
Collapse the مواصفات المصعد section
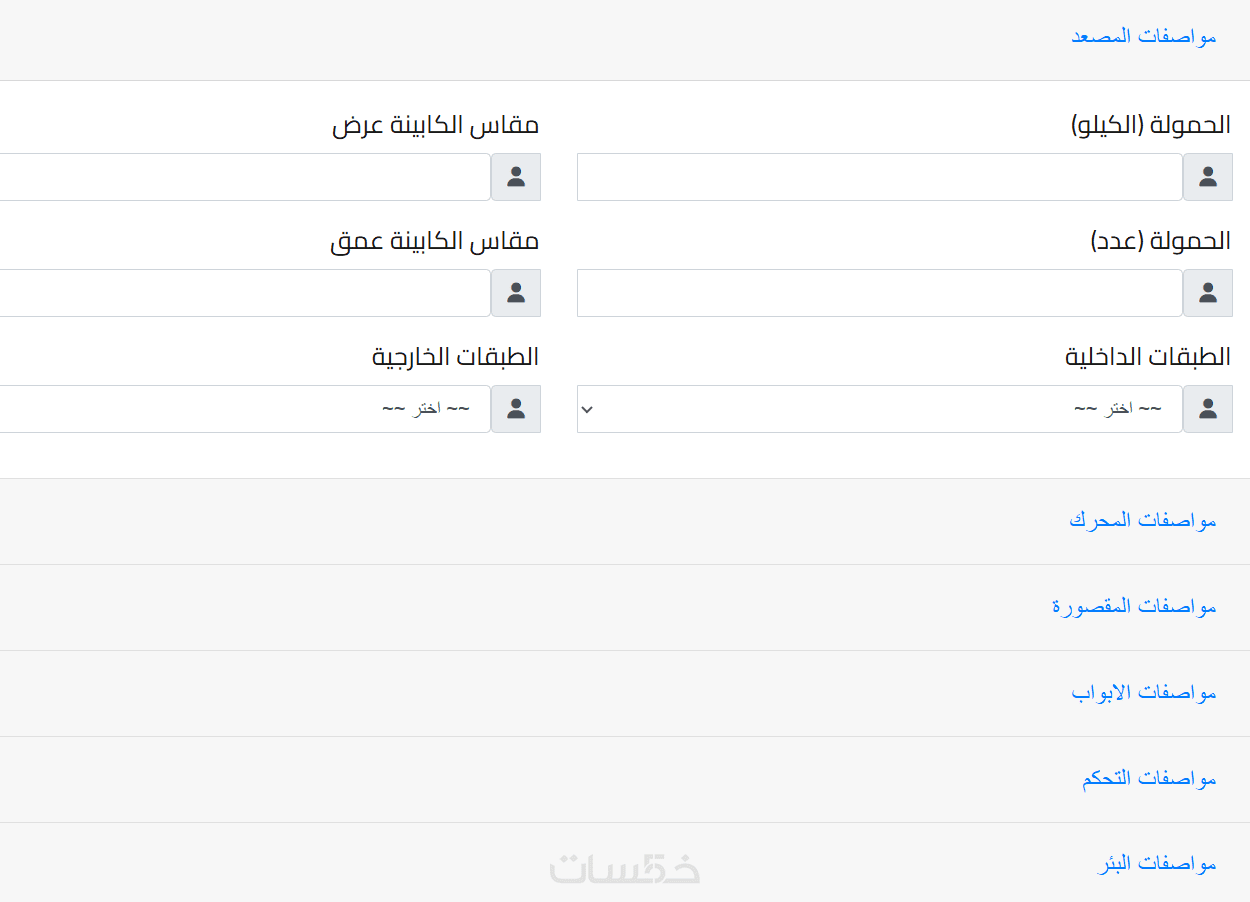[1143, 36]
